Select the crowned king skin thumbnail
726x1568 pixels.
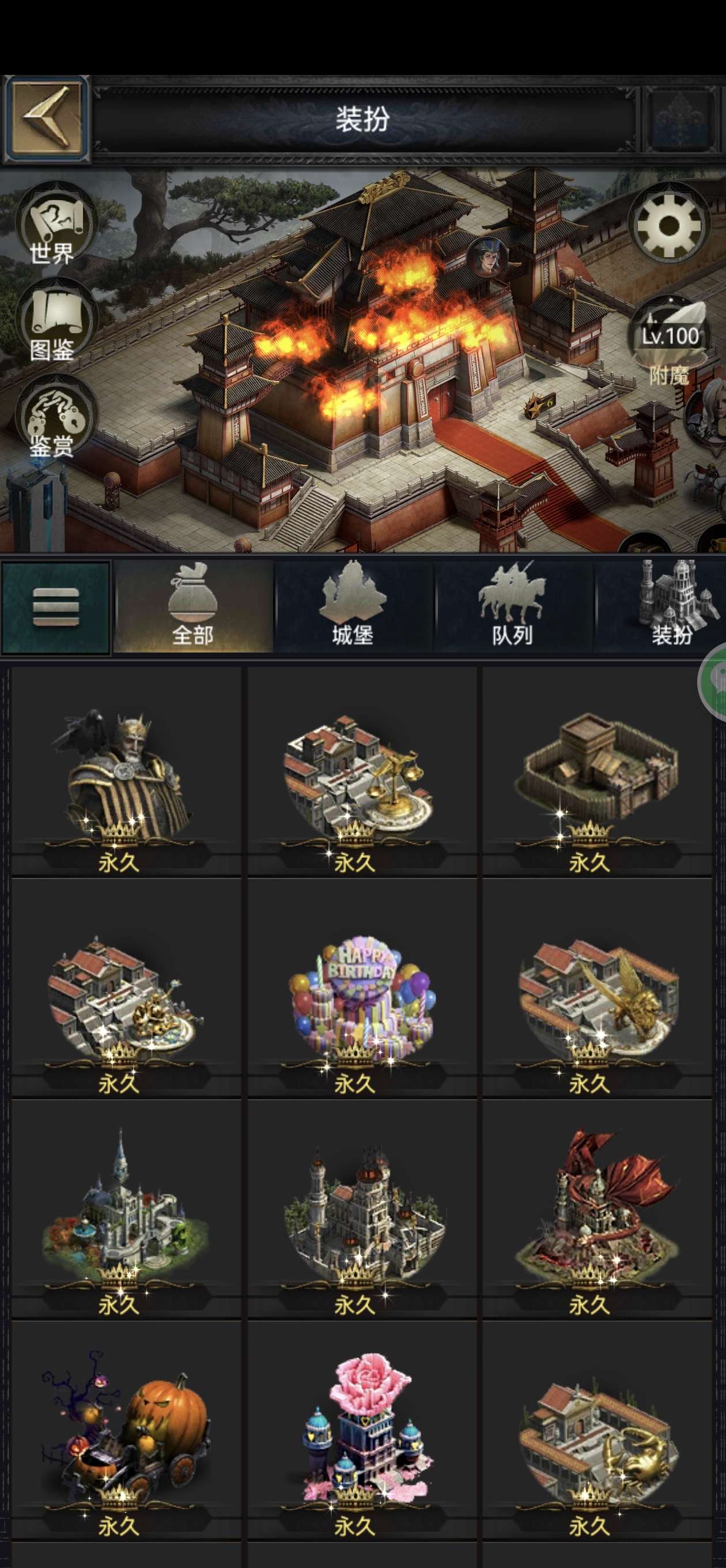127,771
